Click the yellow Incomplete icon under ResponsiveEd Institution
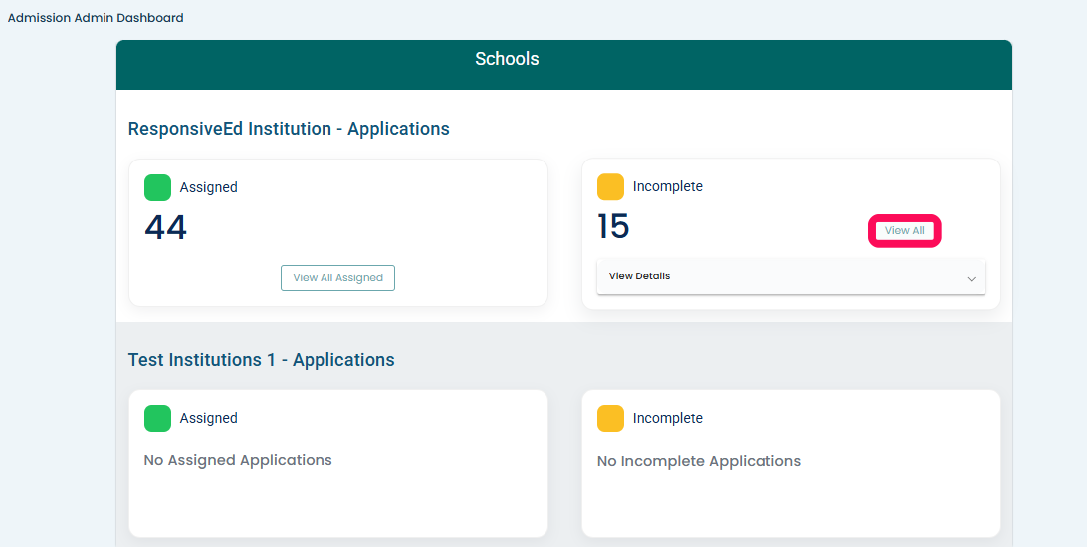 (610, 187)
